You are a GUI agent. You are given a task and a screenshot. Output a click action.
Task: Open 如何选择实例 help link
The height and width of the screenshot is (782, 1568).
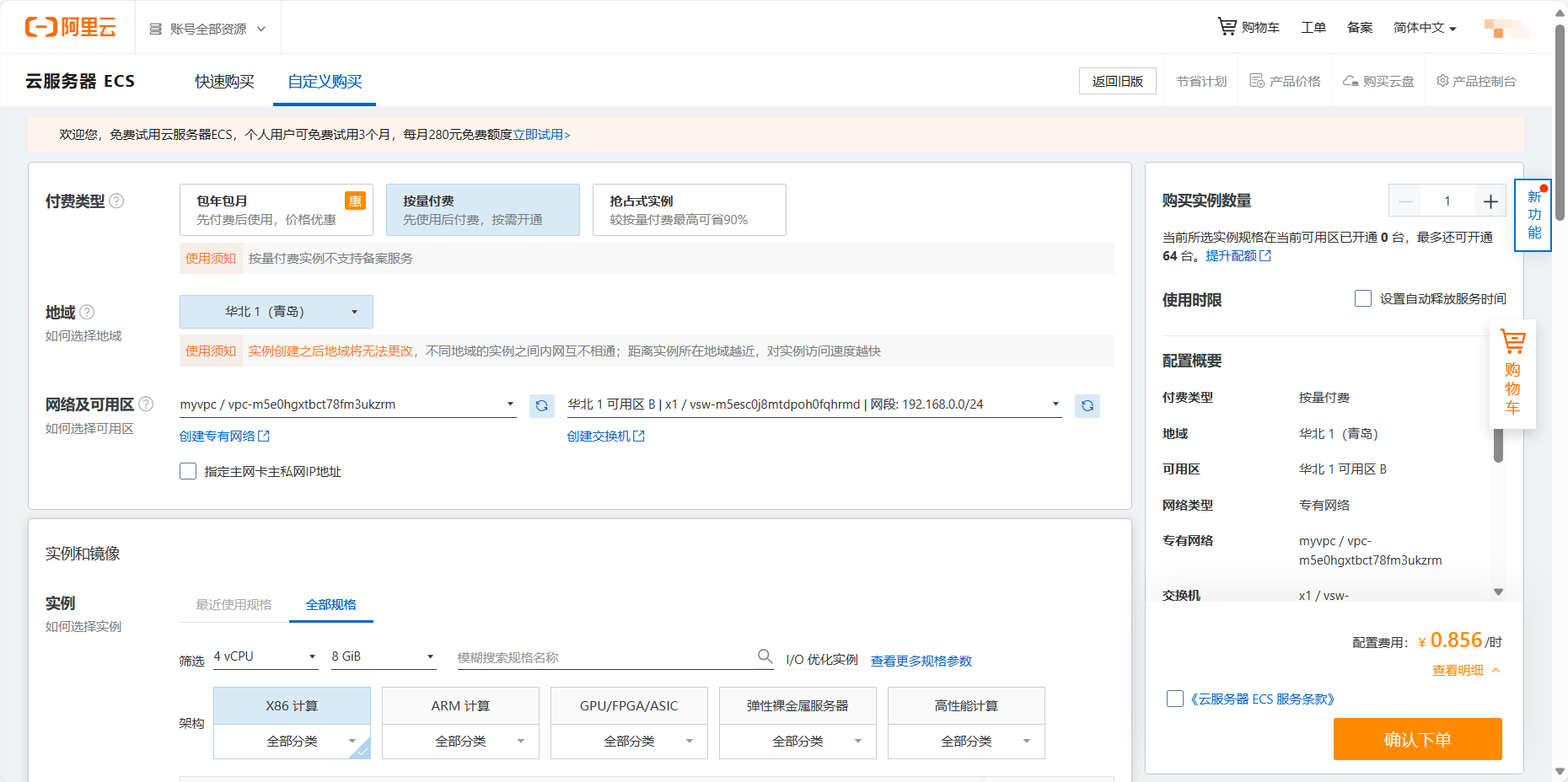tap(83, 626)
